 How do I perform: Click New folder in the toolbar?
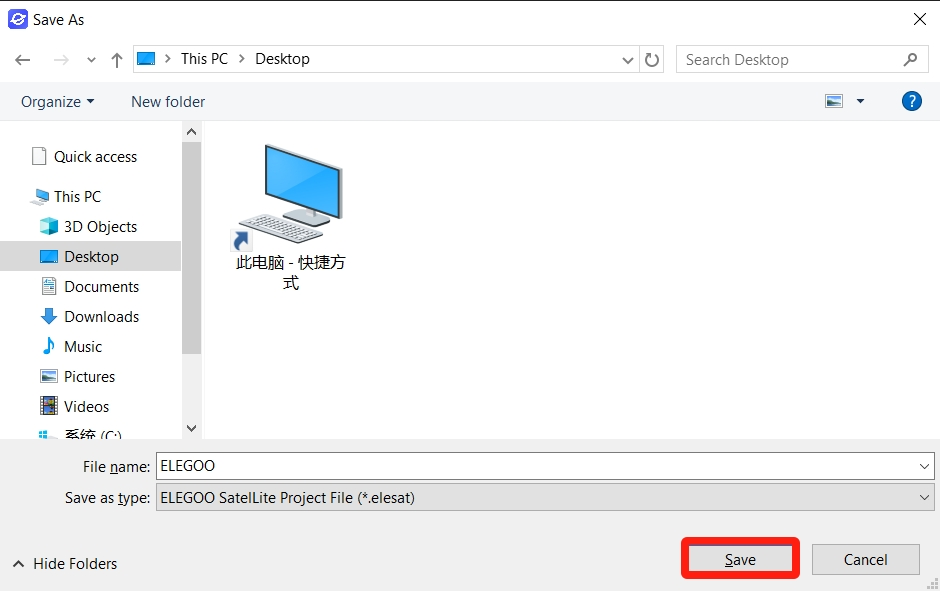[x=168, y=102]
